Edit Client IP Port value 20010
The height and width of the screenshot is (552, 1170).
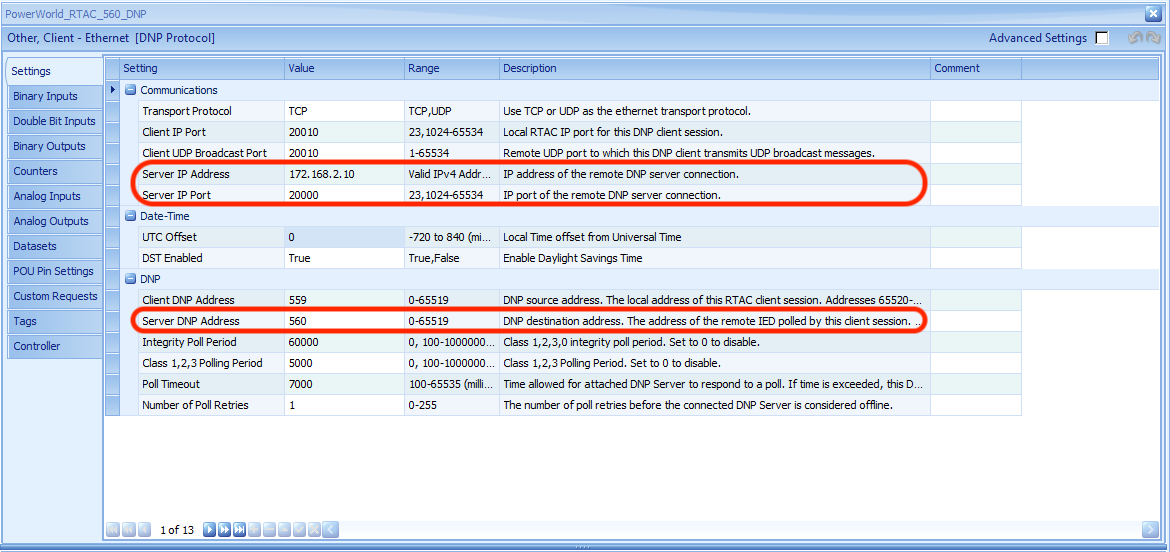(344, 132)
